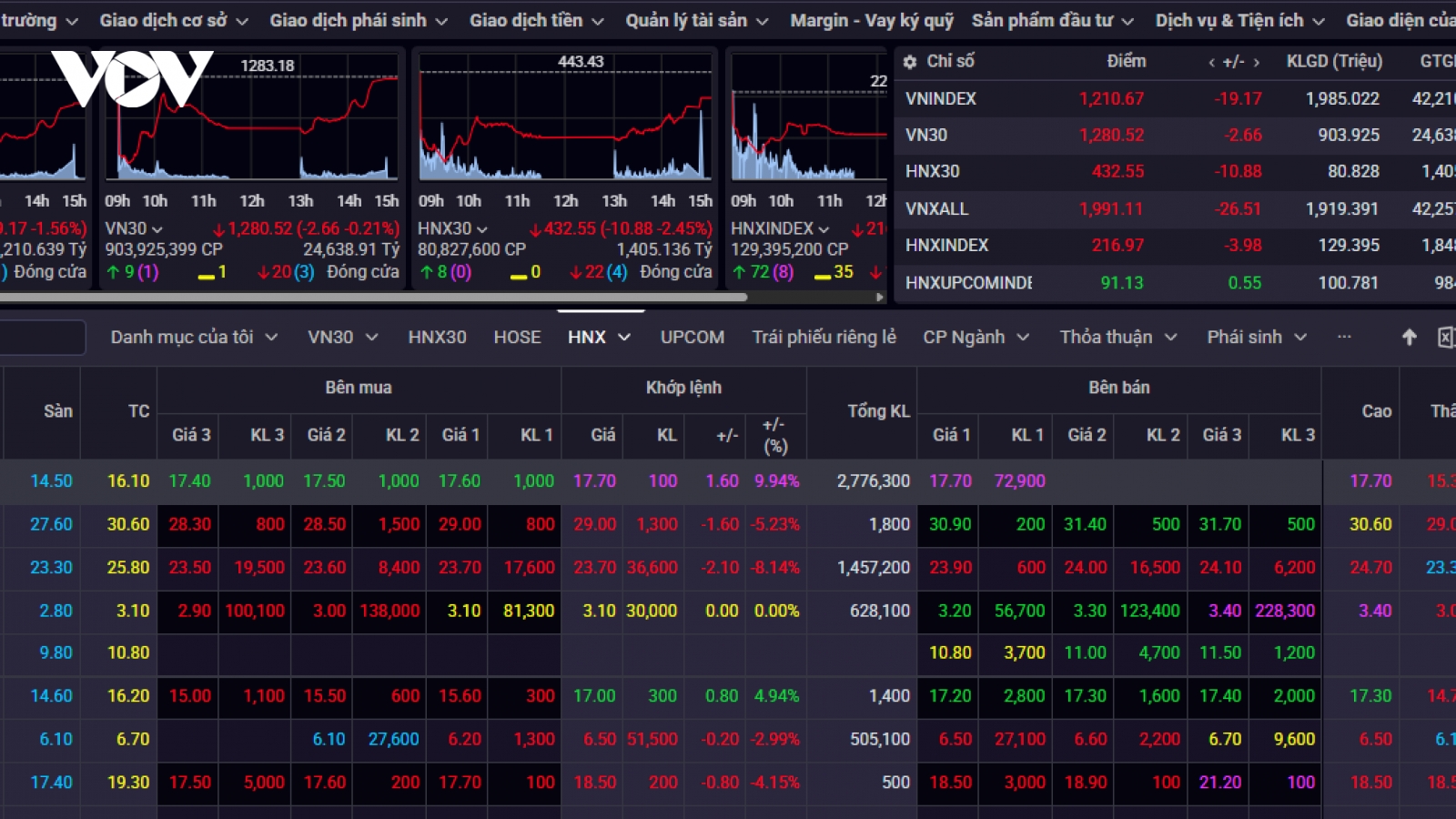Open Danh mục của tôi dropdown
The width and height of the screenshot is (1456, 819).
coord(194,337)
